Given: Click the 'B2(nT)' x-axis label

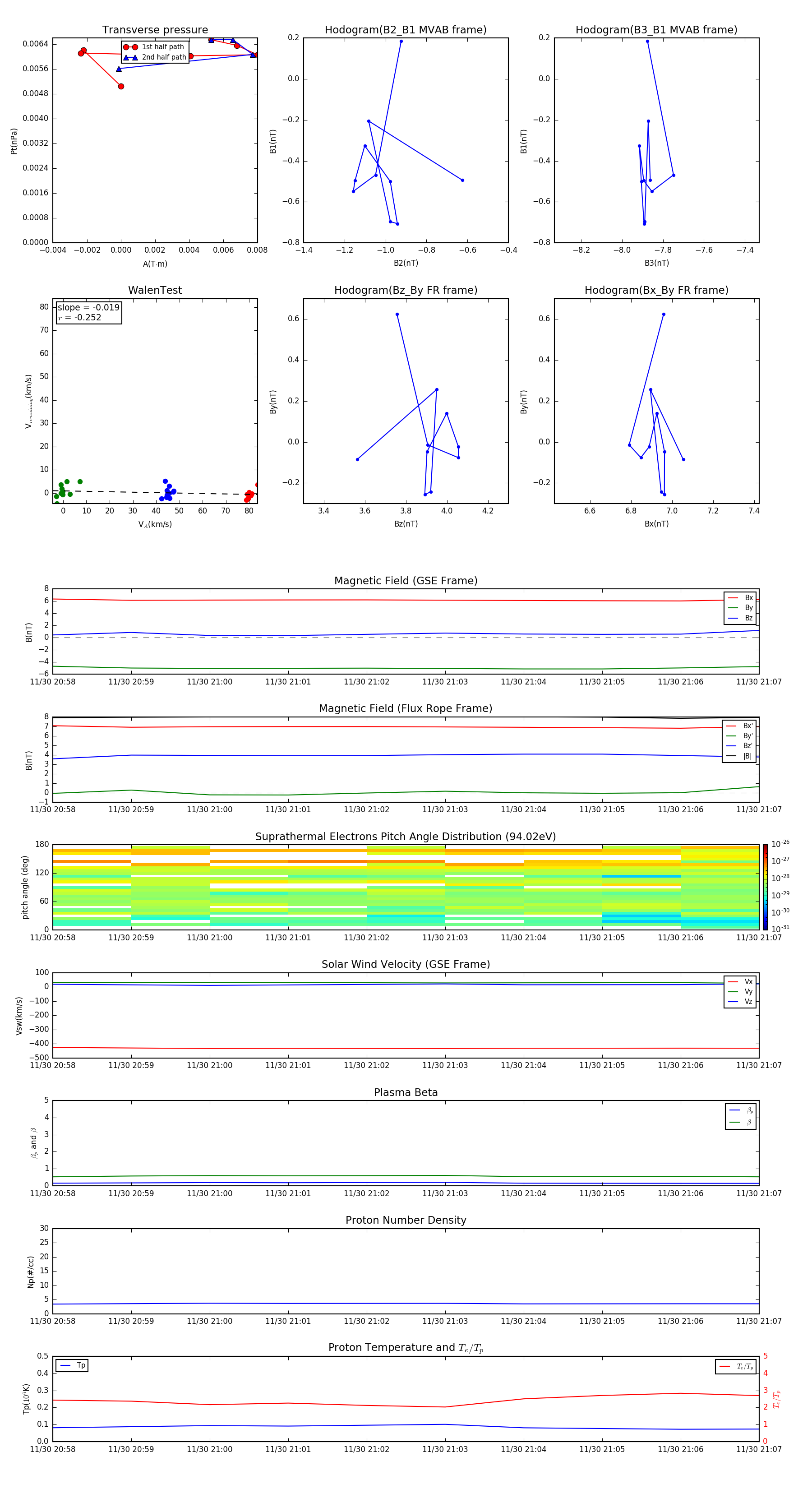Looking at the screenshot, I should pos(406,263).
